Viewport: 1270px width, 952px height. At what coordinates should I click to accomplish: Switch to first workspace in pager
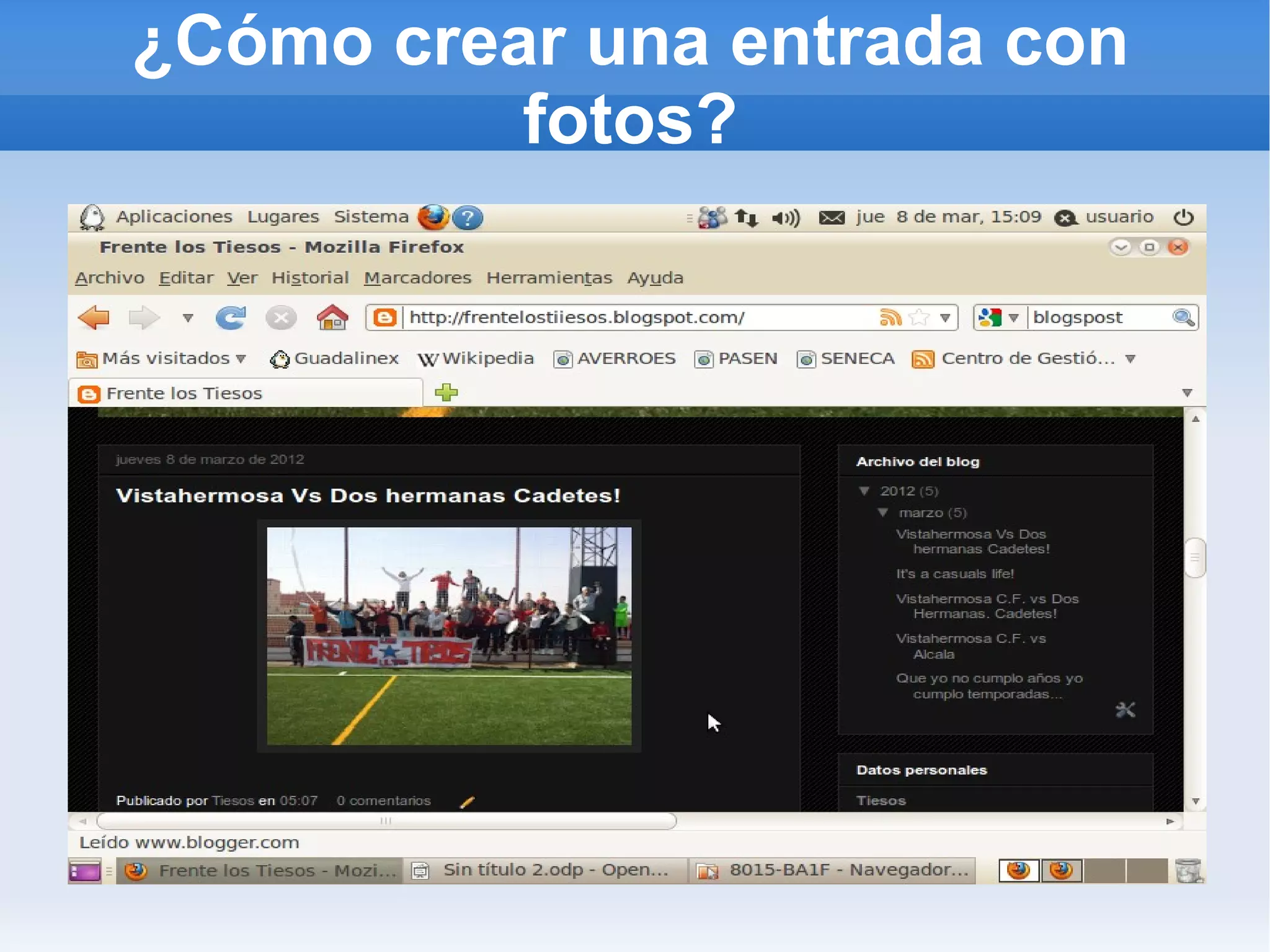coord(1019,871)
